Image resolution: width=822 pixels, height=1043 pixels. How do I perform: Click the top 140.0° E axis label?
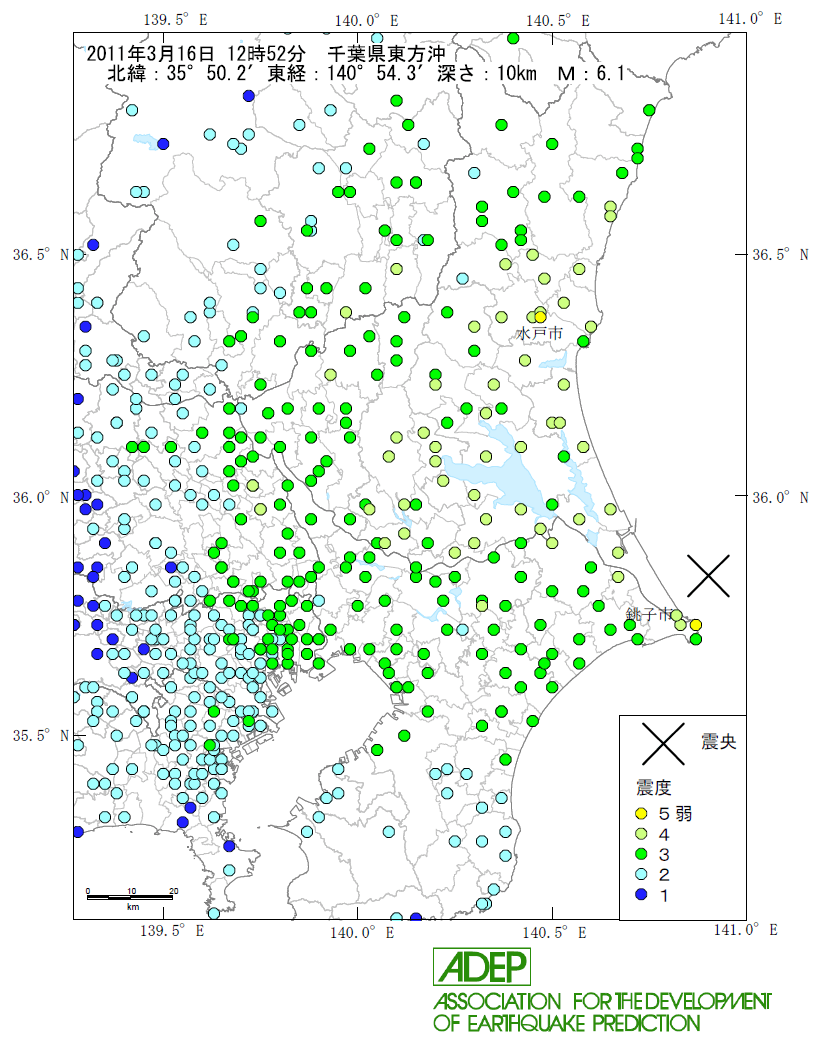[x=366, y=21]
